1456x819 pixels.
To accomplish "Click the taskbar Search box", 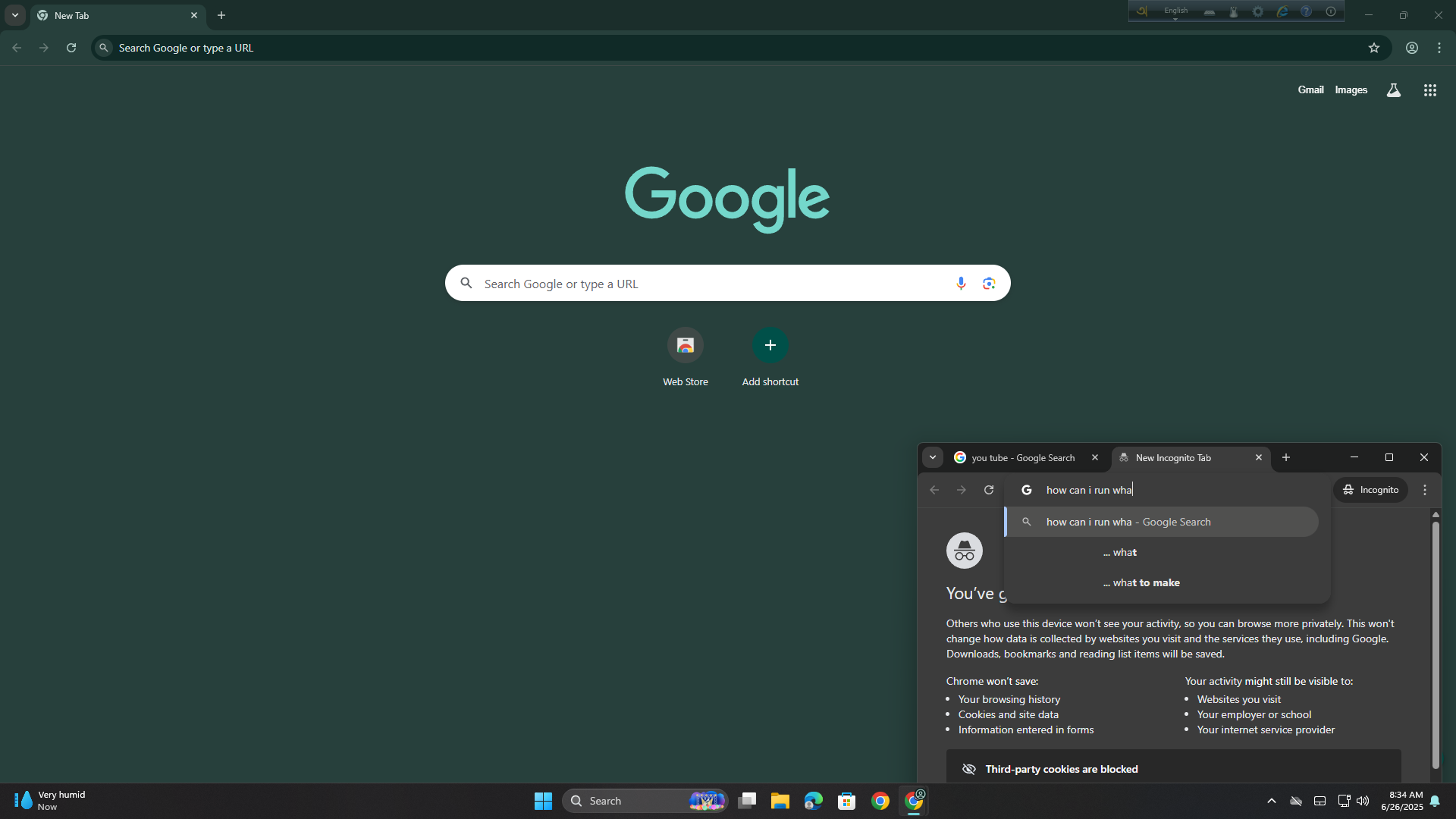I will pyautogui.click(x=645, y=801).
